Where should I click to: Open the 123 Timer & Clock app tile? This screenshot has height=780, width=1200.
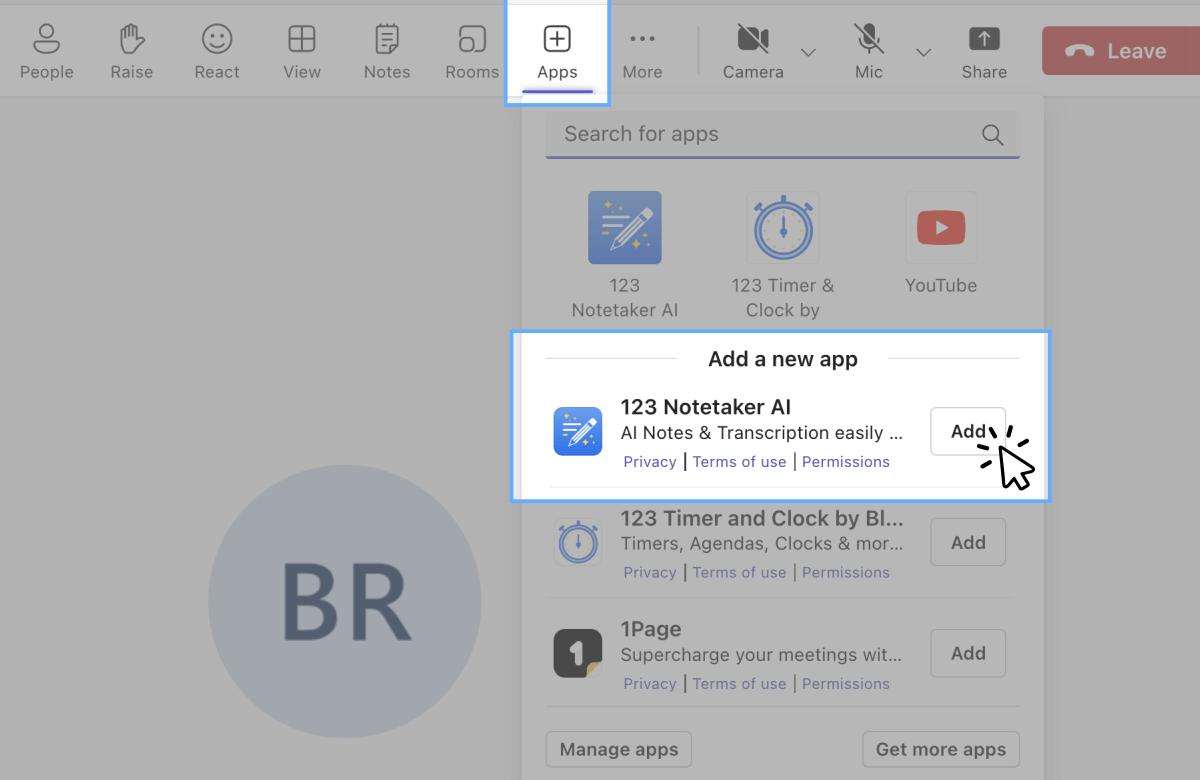pos(783,255)
